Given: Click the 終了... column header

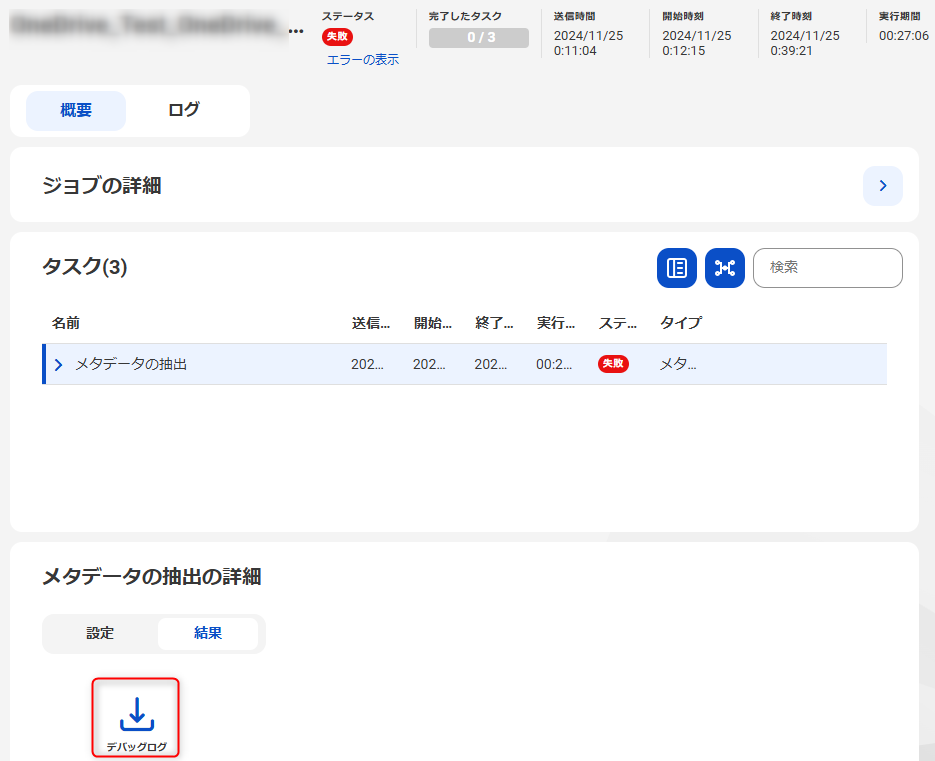Looking at the screenshot, I should 494,323.
